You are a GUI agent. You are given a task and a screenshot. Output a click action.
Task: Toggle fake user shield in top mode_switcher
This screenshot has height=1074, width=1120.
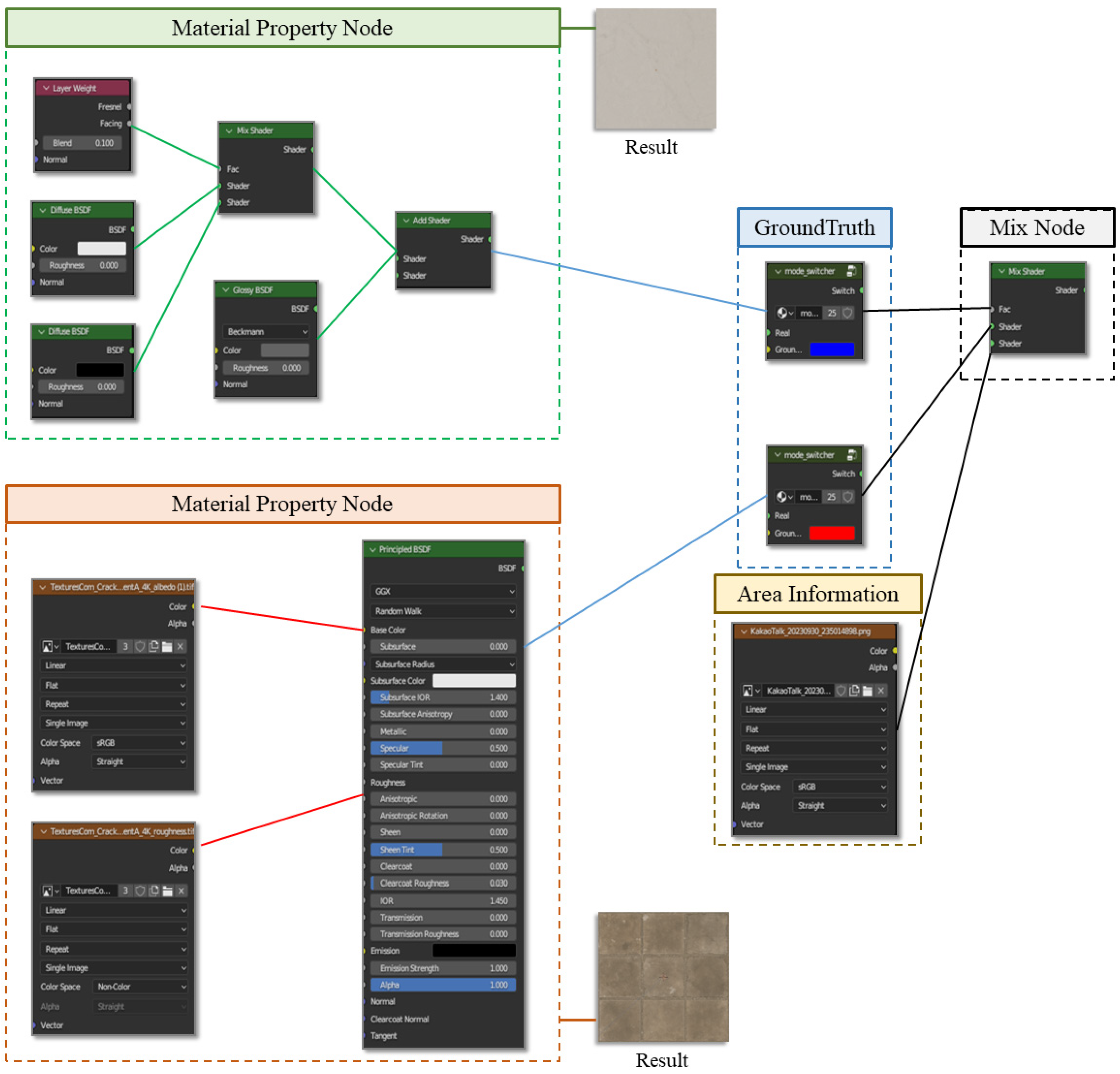[848, 313]
